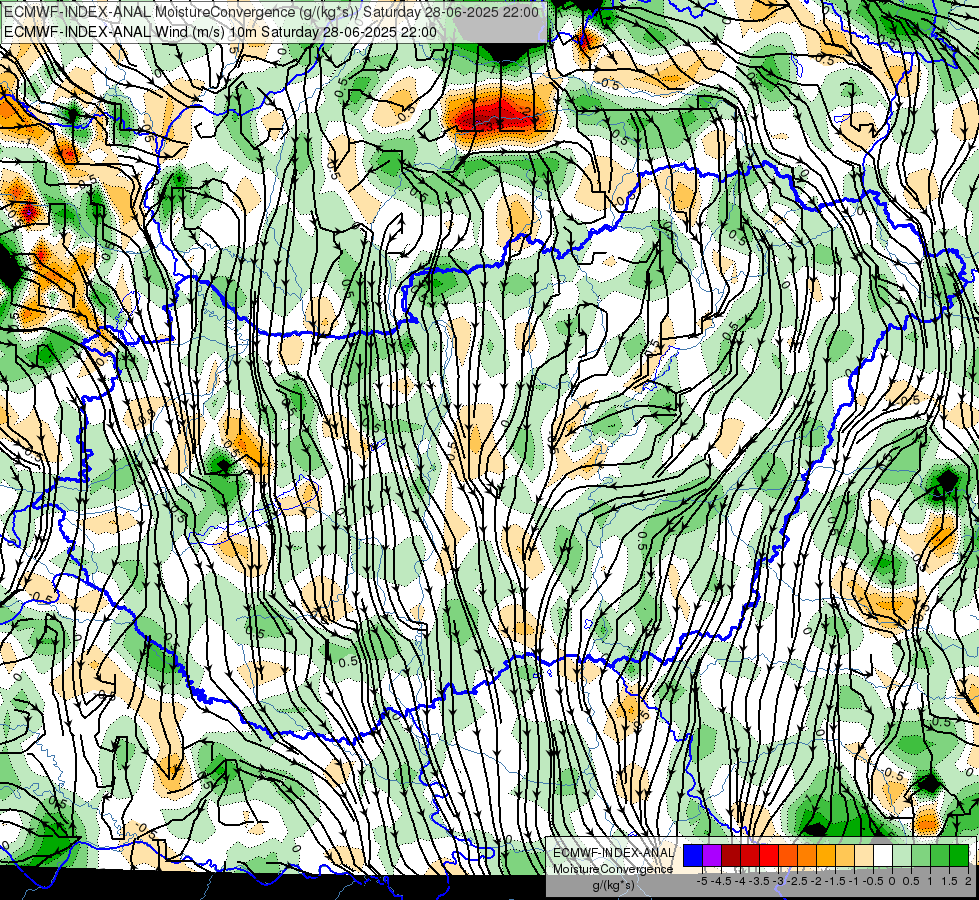This screenshot has height=900, width=979.
Task: Click the orange swatch between -2.5 and -2
Action: click(807, 855)
